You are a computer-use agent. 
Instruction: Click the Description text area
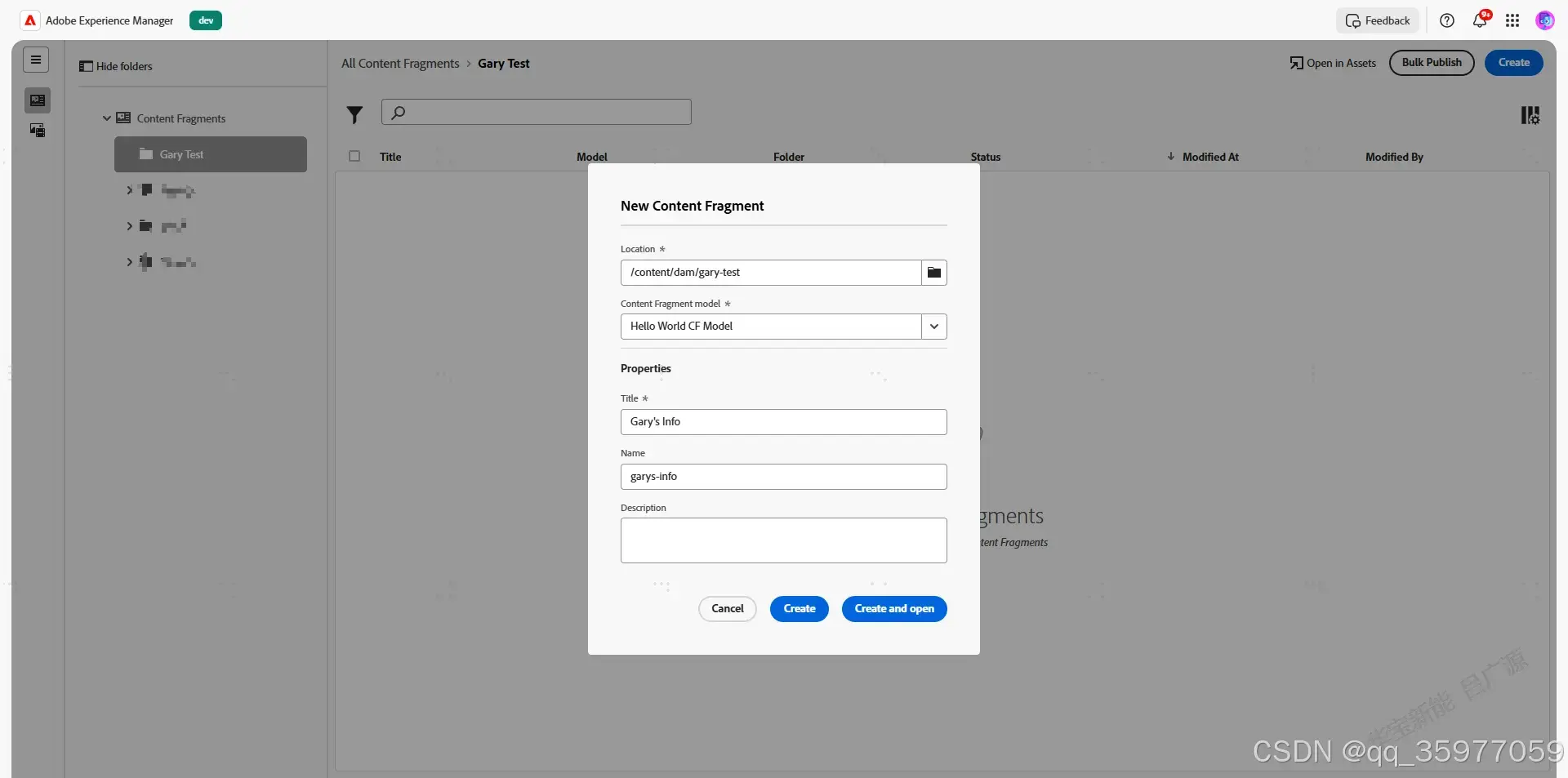tap(784, 540)
